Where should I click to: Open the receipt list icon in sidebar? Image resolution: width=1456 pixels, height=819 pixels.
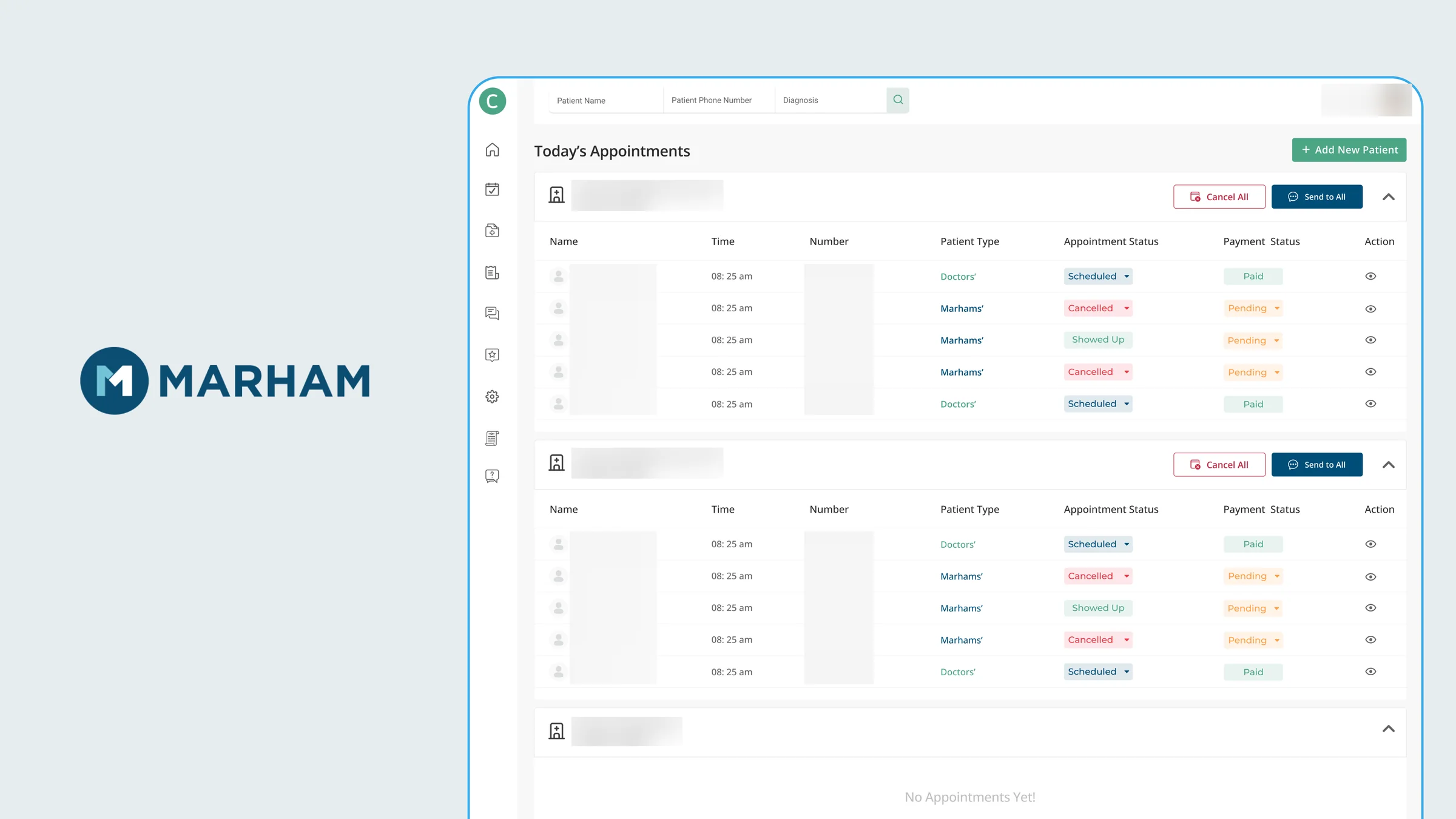coord(492,438)
